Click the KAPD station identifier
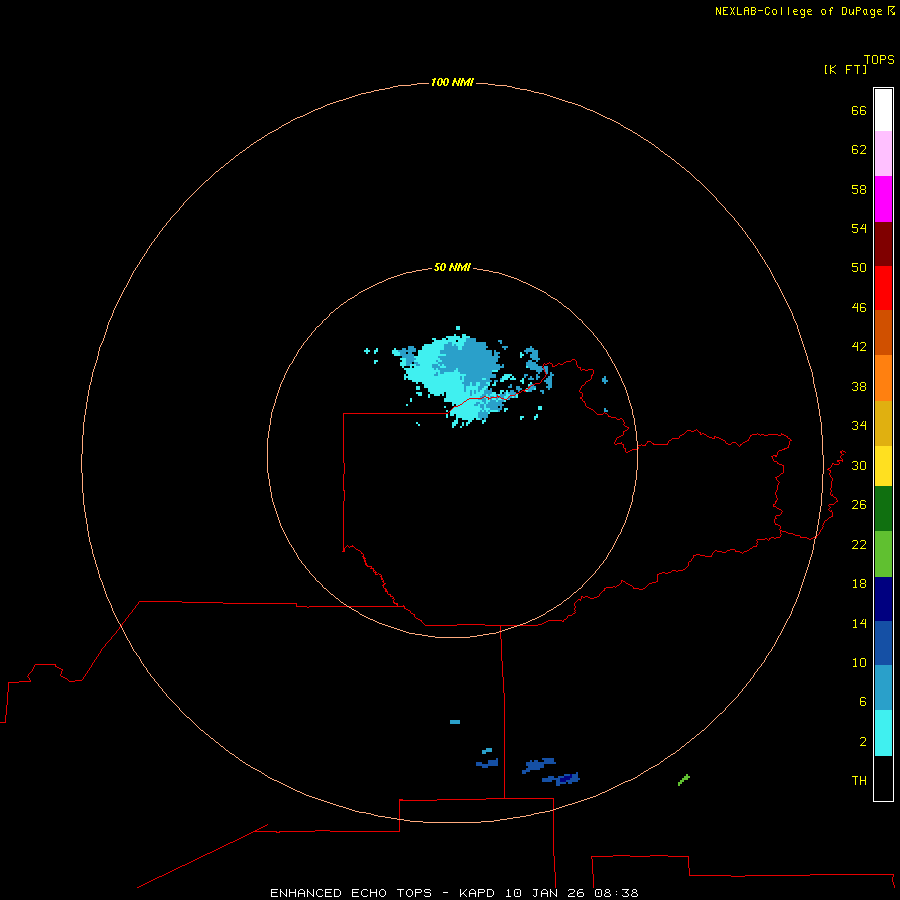The height and width of the screenshot is (900, 900). pos(476,893)
